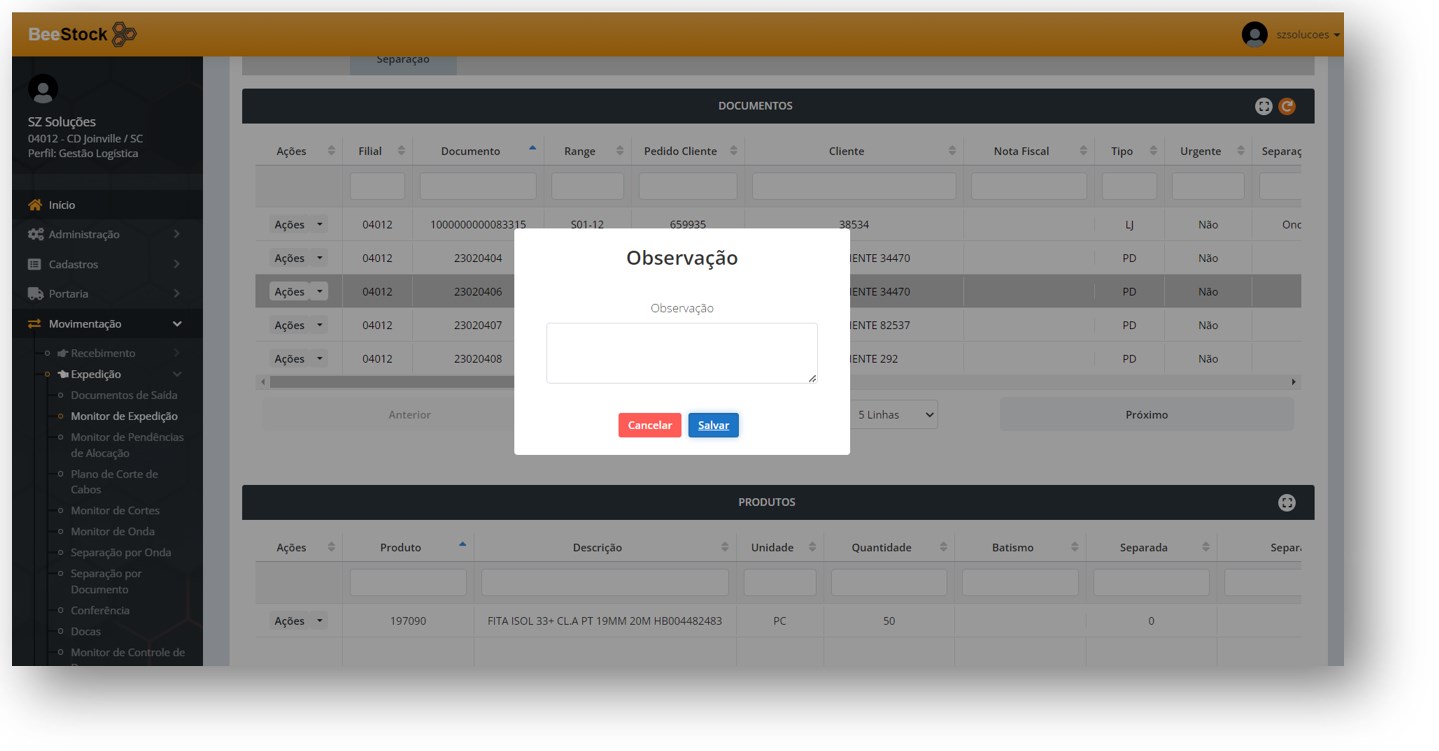
Task: Click the Início home icon in sidebar
Action: coord(36,205)
